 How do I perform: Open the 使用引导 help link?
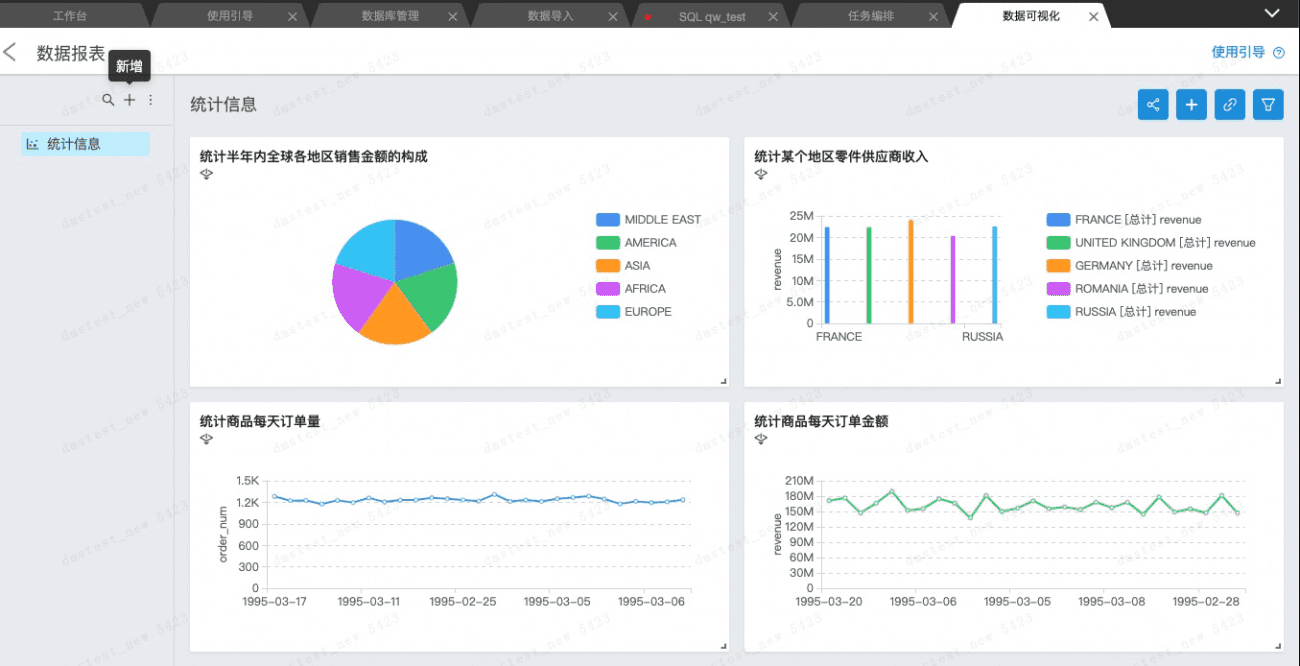click(x=1239, y=51)
